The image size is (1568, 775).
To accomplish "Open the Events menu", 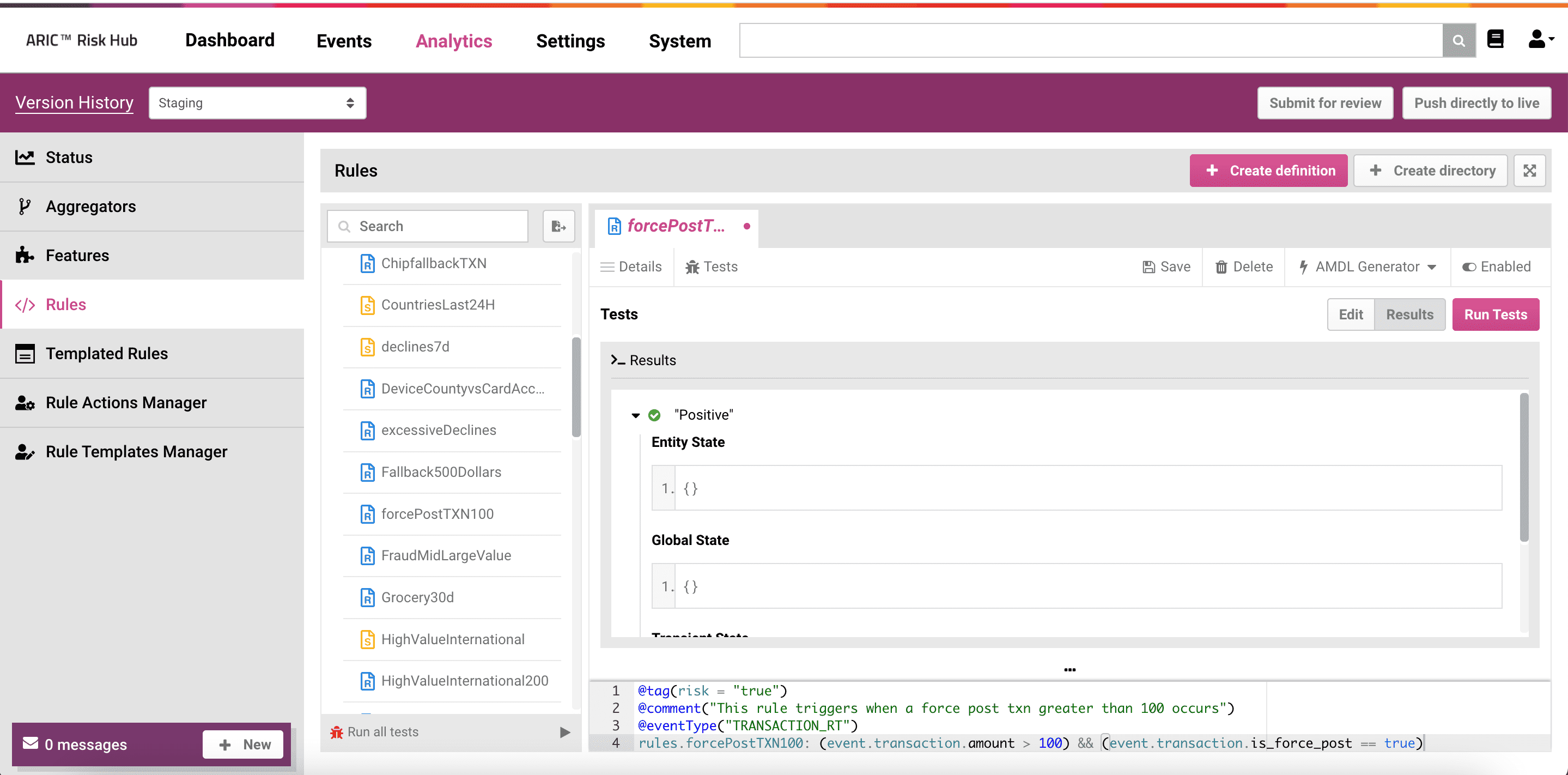I will [x=344, y=41].
